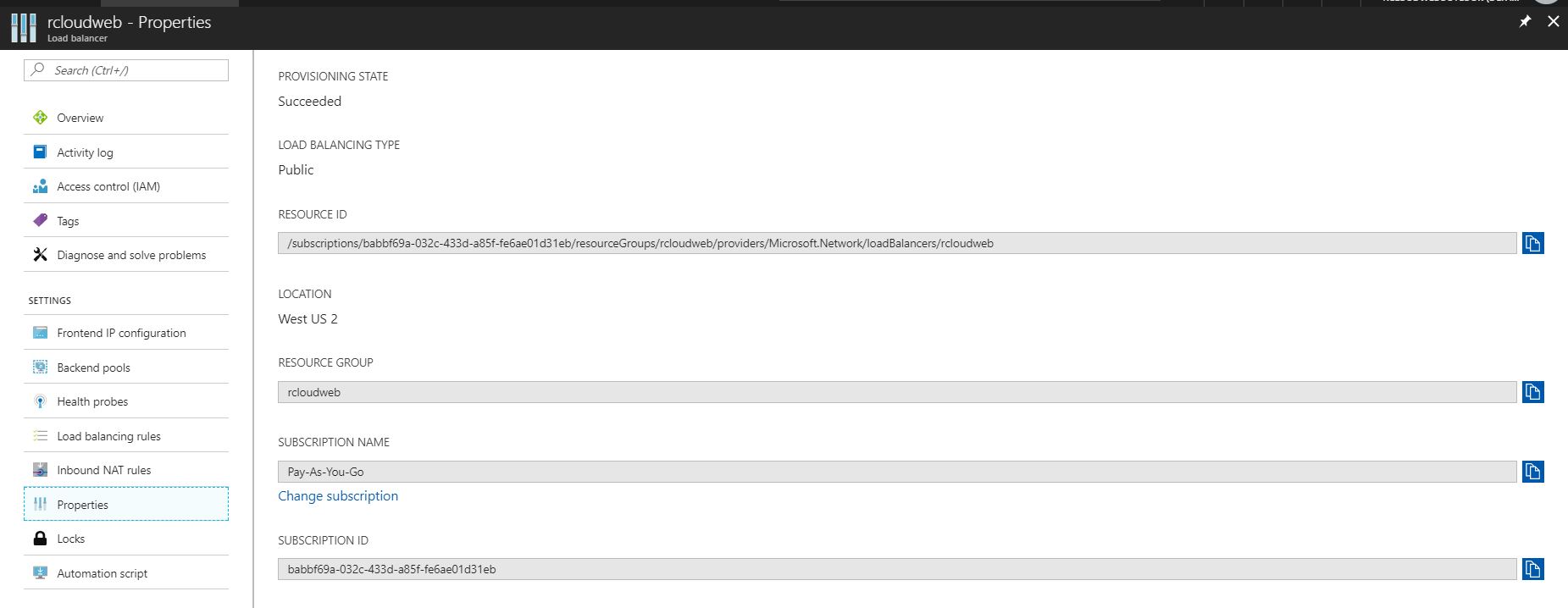Copy the Resource ID to clipboard
The height and width of the screenshot is (608, 1568).
(1532, 243)
